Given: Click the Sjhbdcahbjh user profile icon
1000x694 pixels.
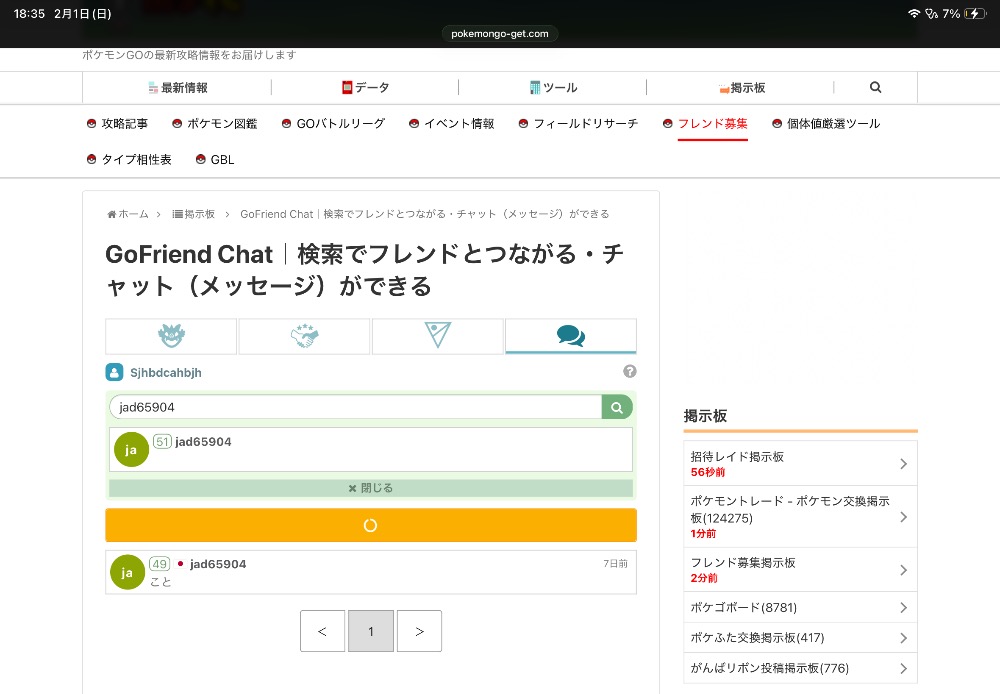Looking at the screenshot, I should (x=114, y=373).
